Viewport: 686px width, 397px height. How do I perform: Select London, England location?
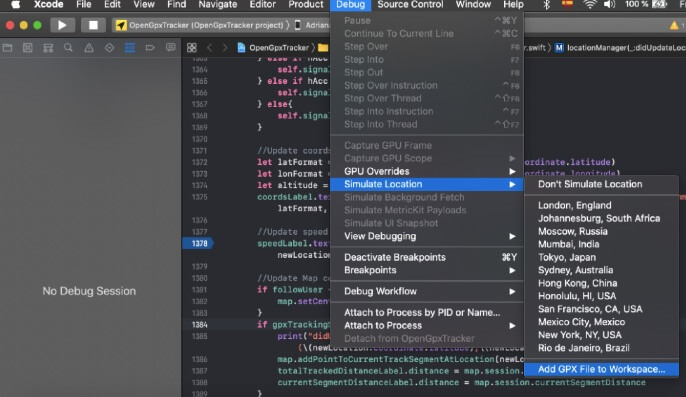(x=602, y=205)
